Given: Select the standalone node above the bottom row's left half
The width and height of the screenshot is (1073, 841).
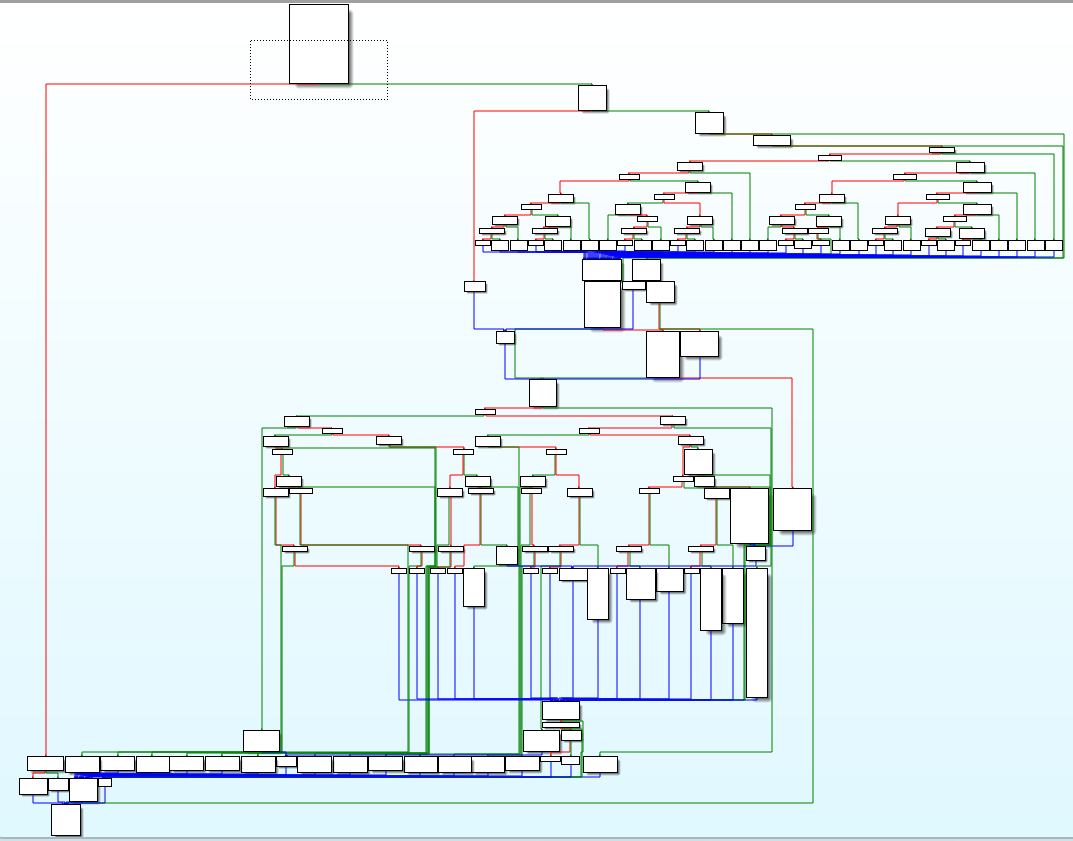Looking at the screenshot, I should click(261, 740).
